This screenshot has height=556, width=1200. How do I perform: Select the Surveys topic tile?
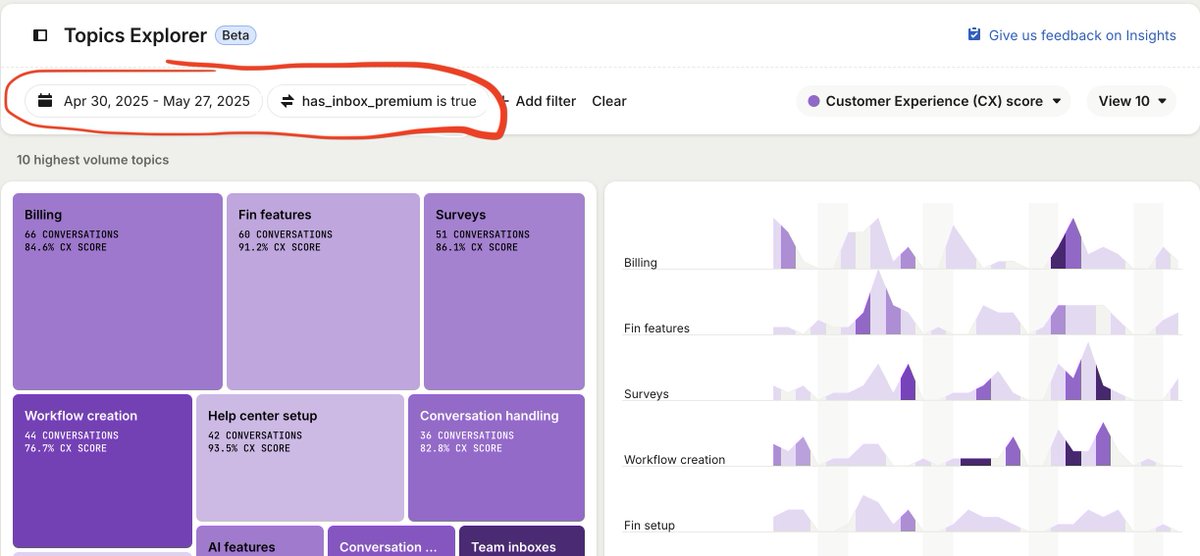pos(504,291)
